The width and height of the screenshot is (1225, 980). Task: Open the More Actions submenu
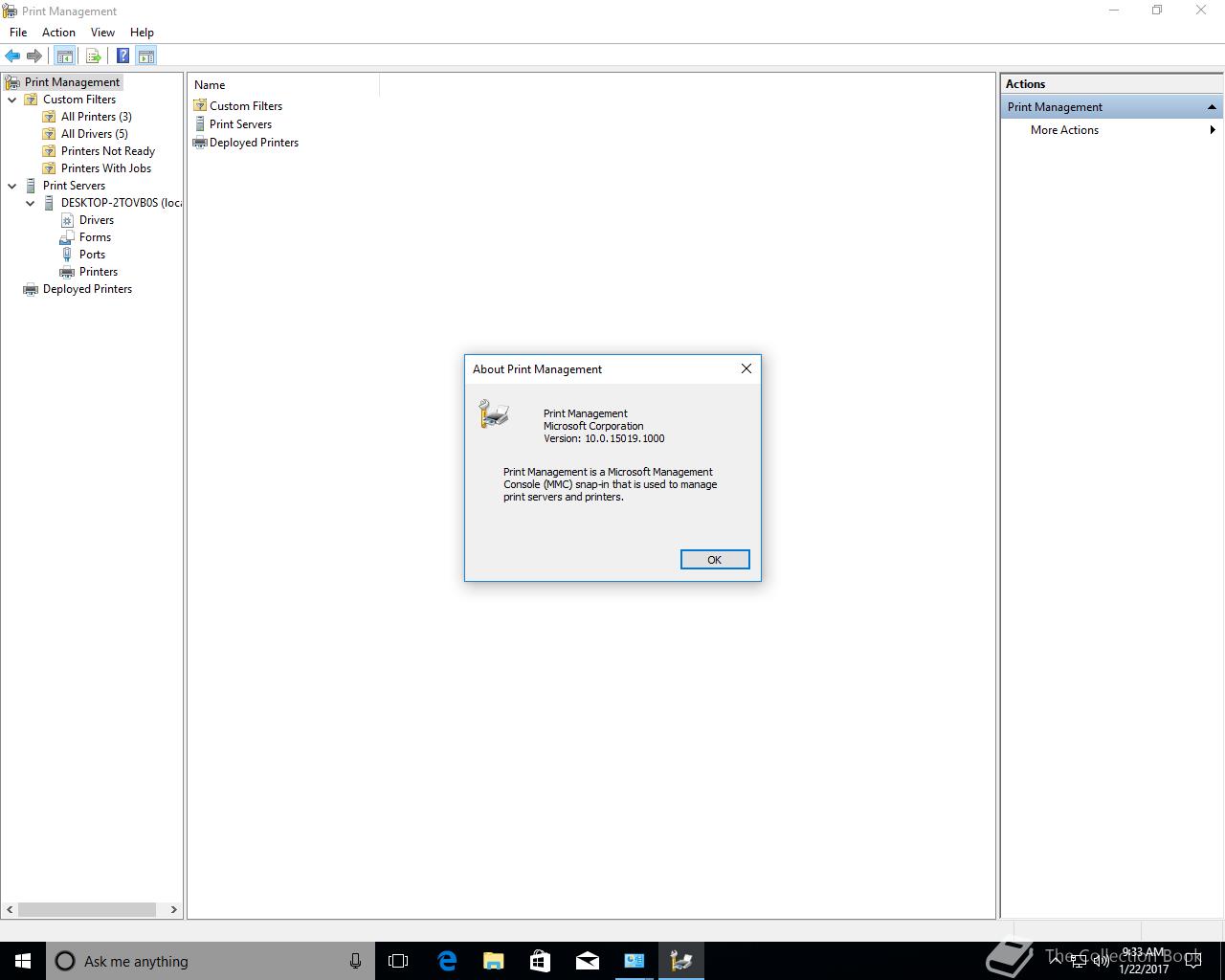[x=1064, y=130]
